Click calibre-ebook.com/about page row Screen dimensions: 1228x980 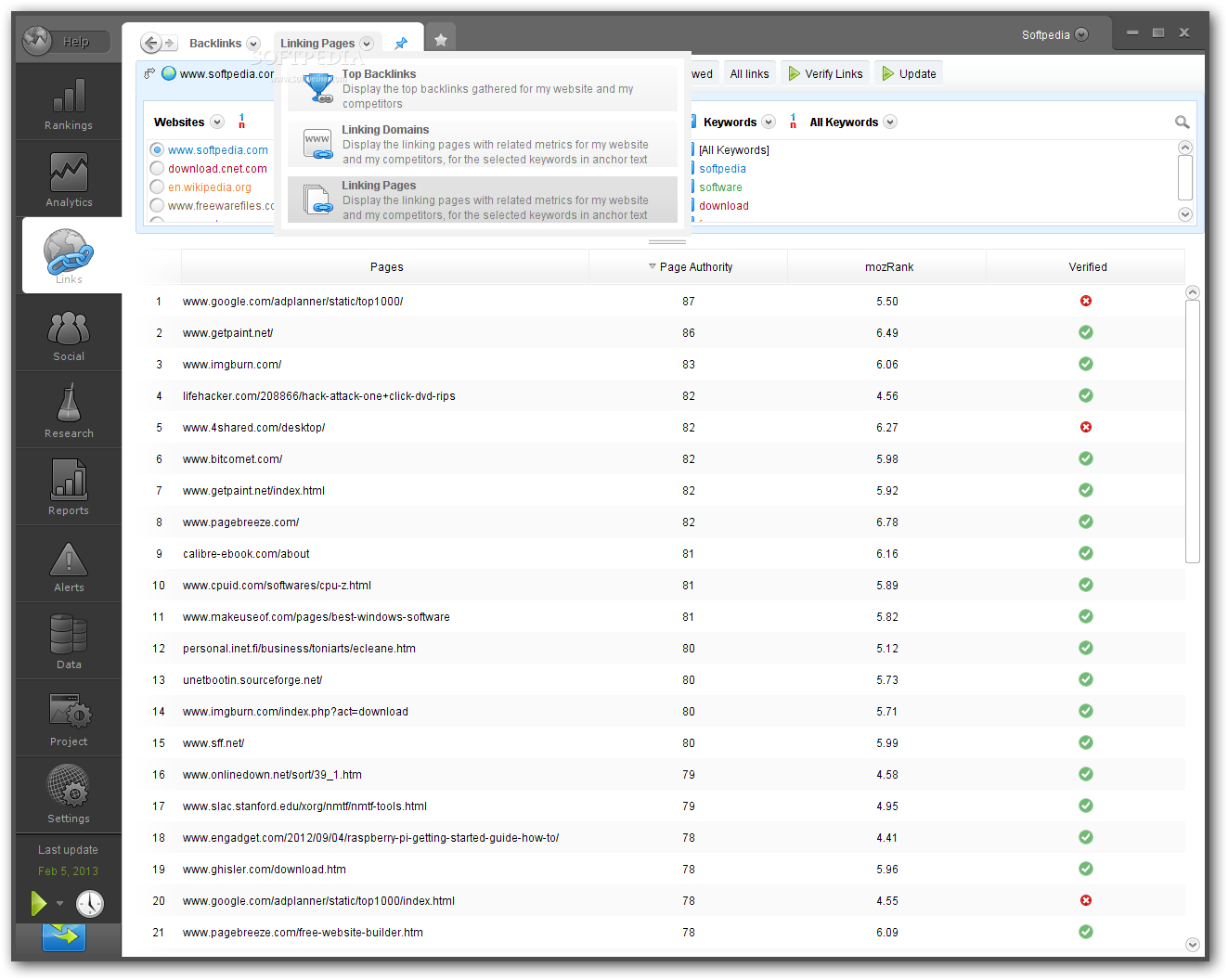663,553
